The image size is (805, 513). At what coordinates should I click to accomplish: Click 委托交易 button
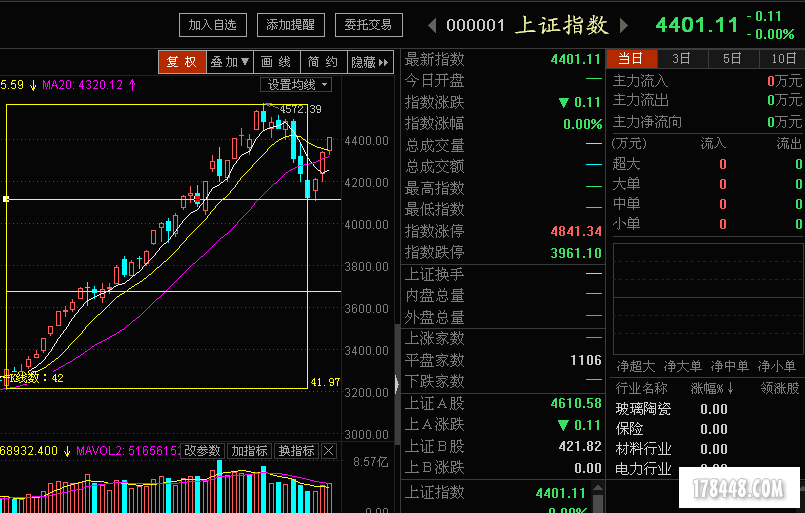[x=369, y=25]
